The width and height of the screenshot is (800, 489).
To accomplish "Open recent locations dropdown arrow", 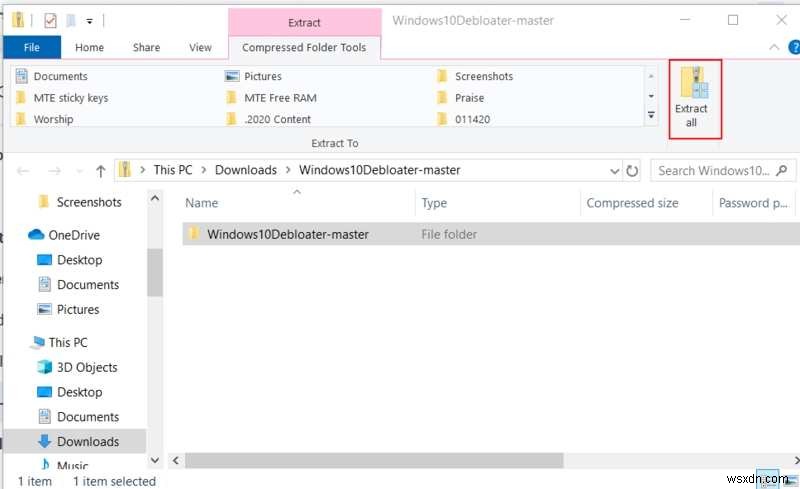I will coord(79,171).
